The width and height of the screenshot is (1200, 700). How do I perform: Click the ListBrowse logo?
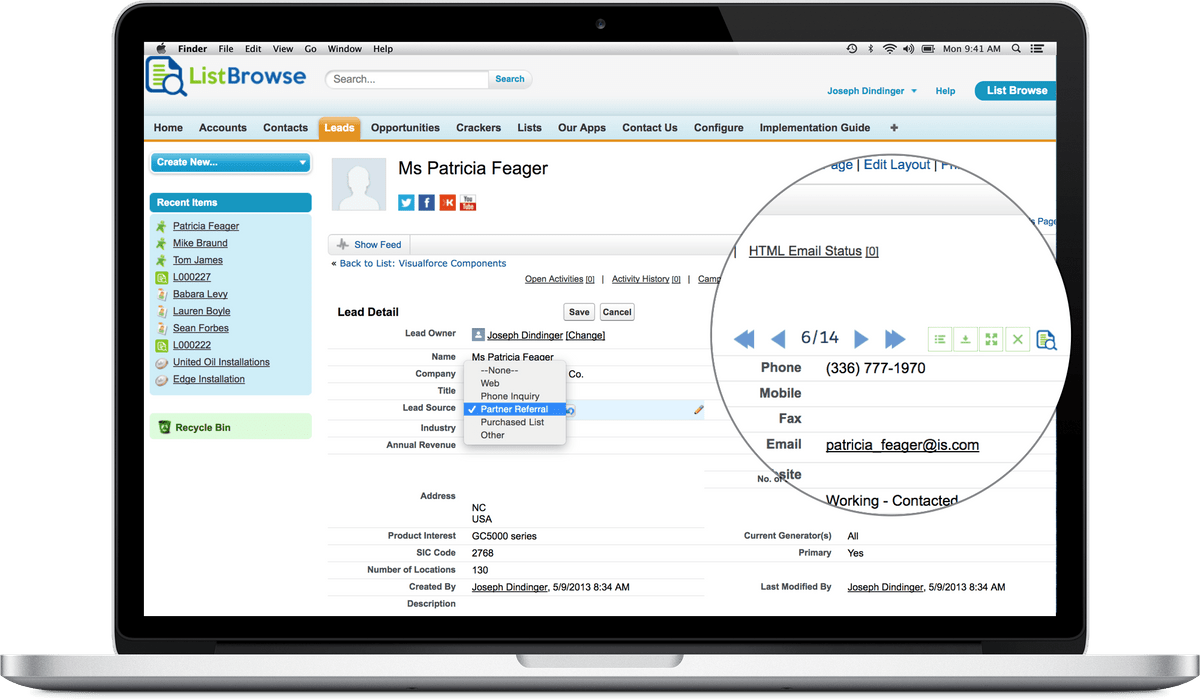[225, 76]
